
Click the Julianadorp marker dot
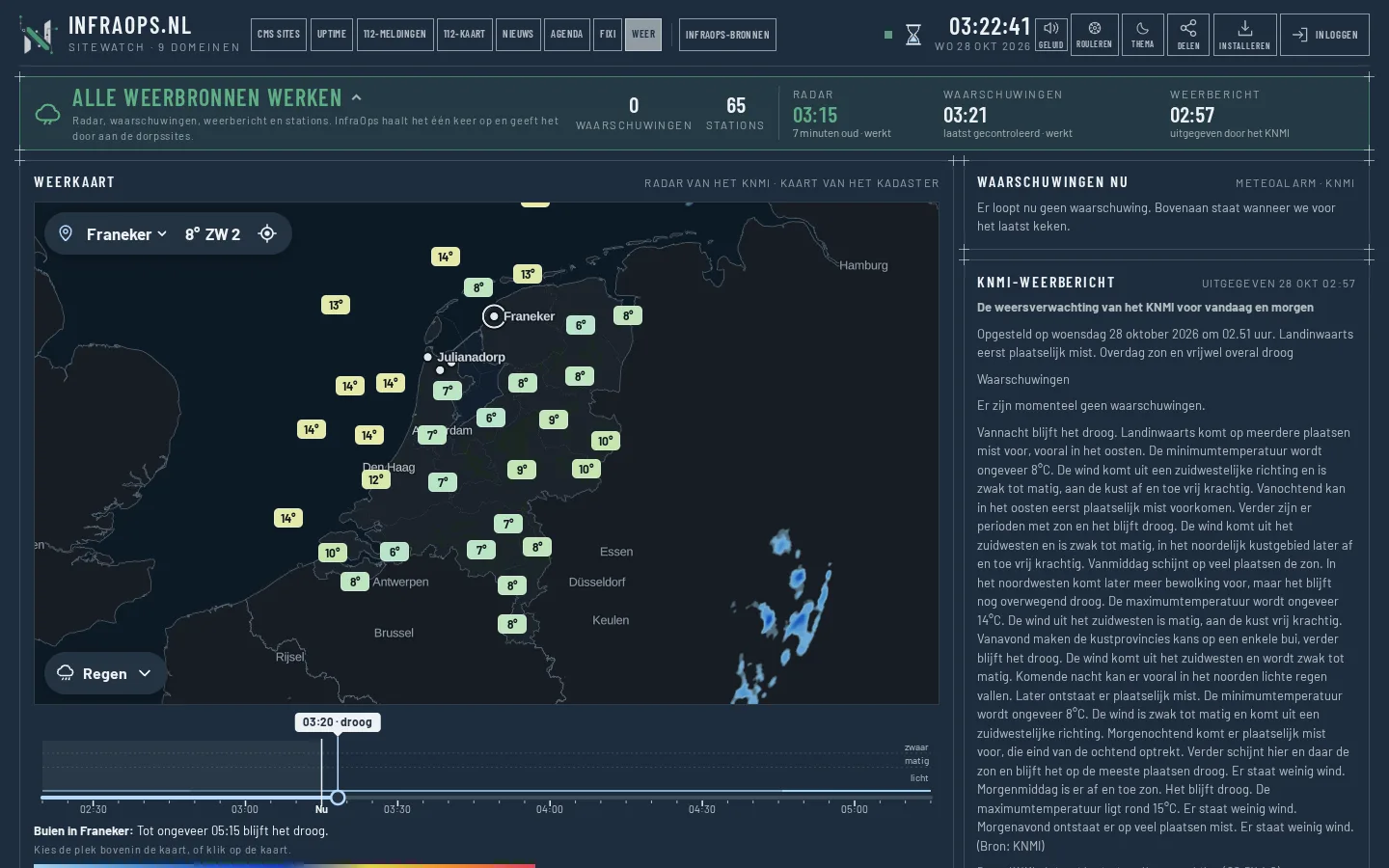[x=427, y=357]
